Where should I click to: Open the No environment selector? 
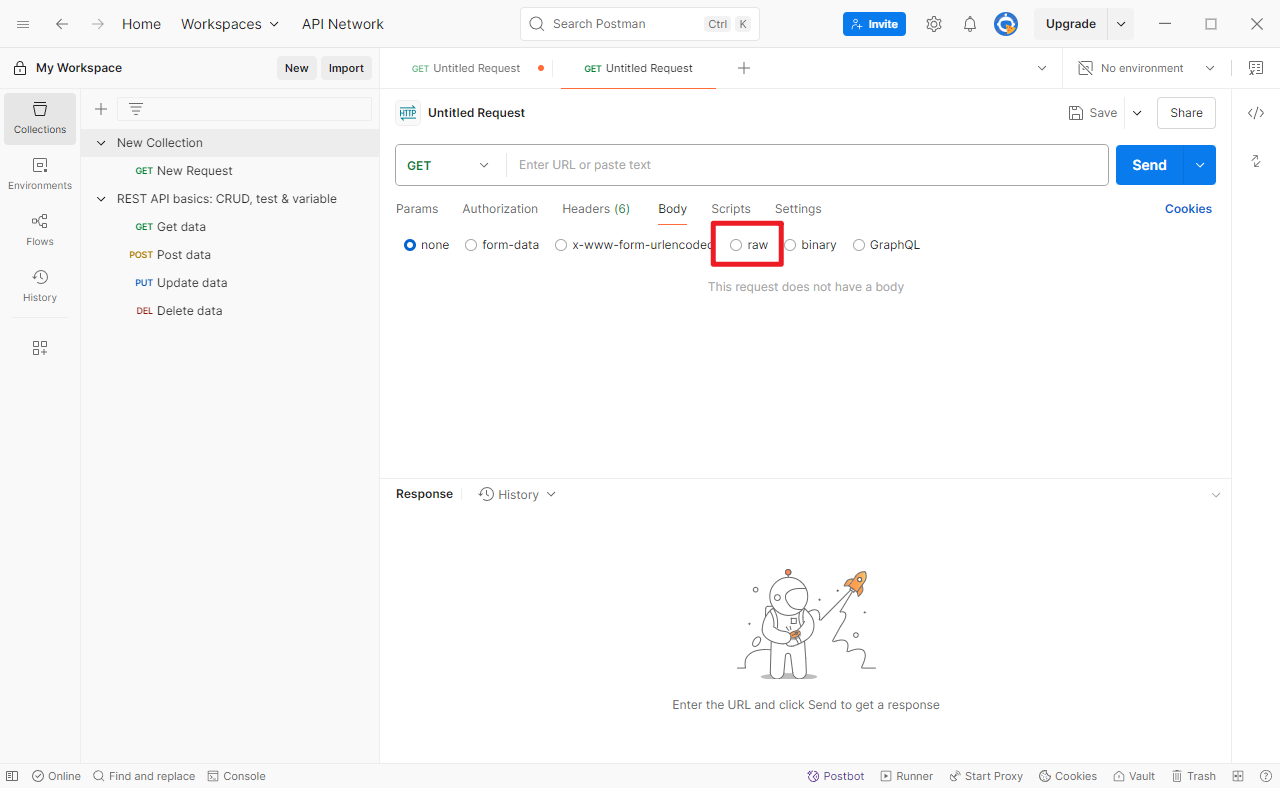pos(1146,68)
